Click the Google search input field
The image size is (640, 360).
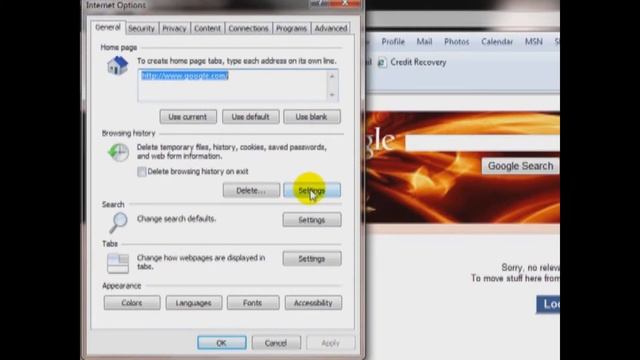click(482, 143)
